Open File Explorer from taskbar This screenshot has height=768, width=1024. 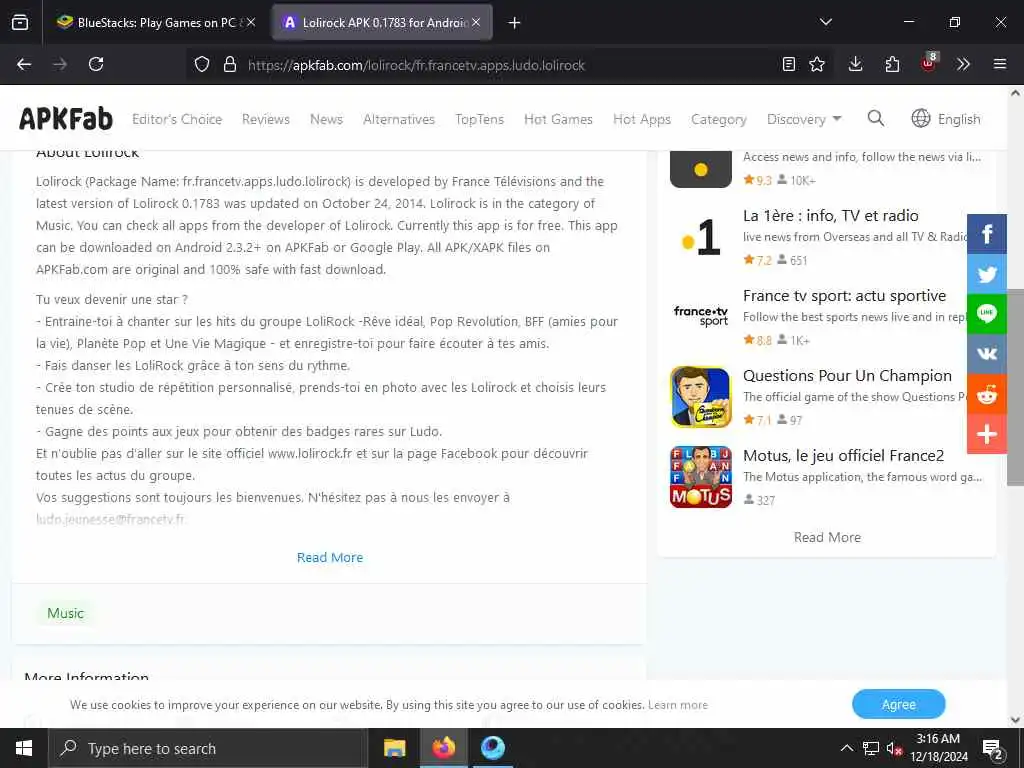point(394,748)
